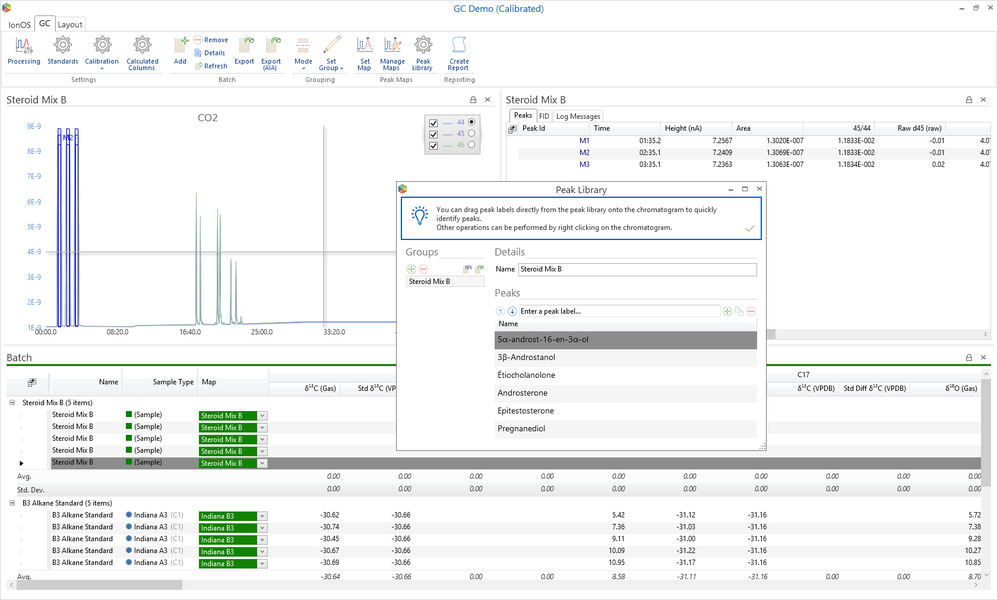Toggle the trace 46 checkbox
This screenshot has height=600, width=997.
pyautogui.click(x=433, y=146)
